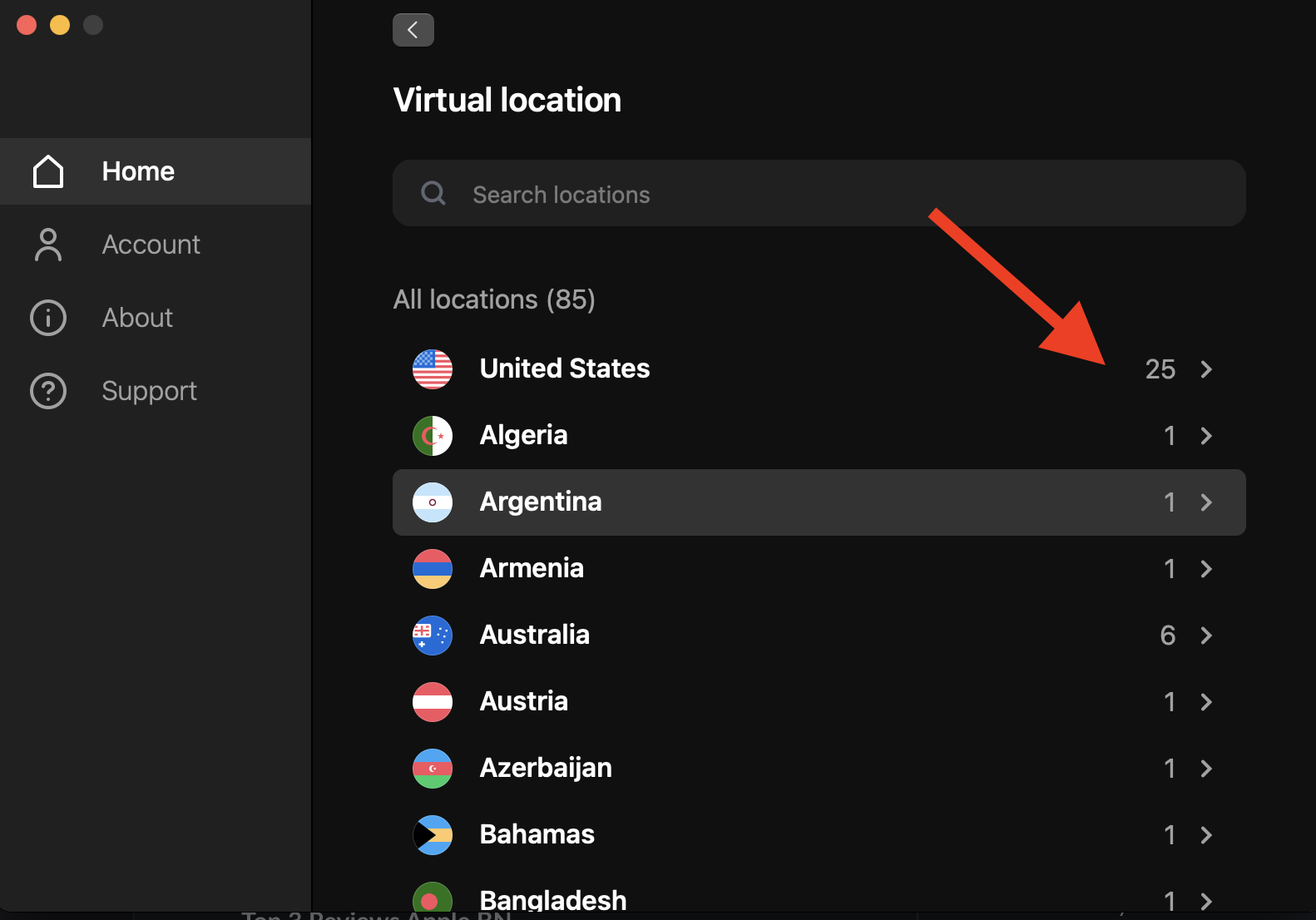The height and width of the screenshot is (920, 1316).
Task: Click the back arrow button
Action: click(413, 30)
